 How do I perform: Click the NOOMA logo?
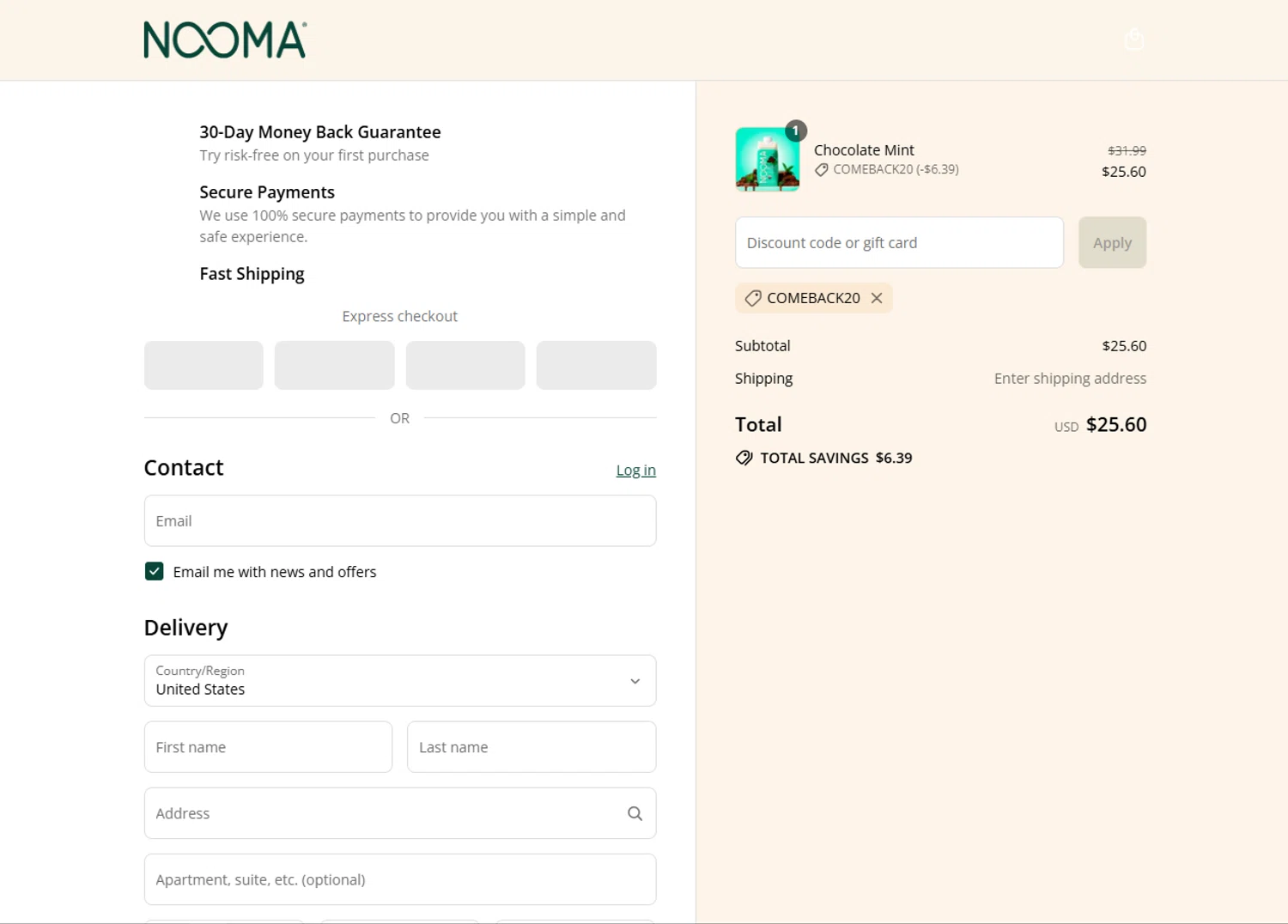coord(225,40)
